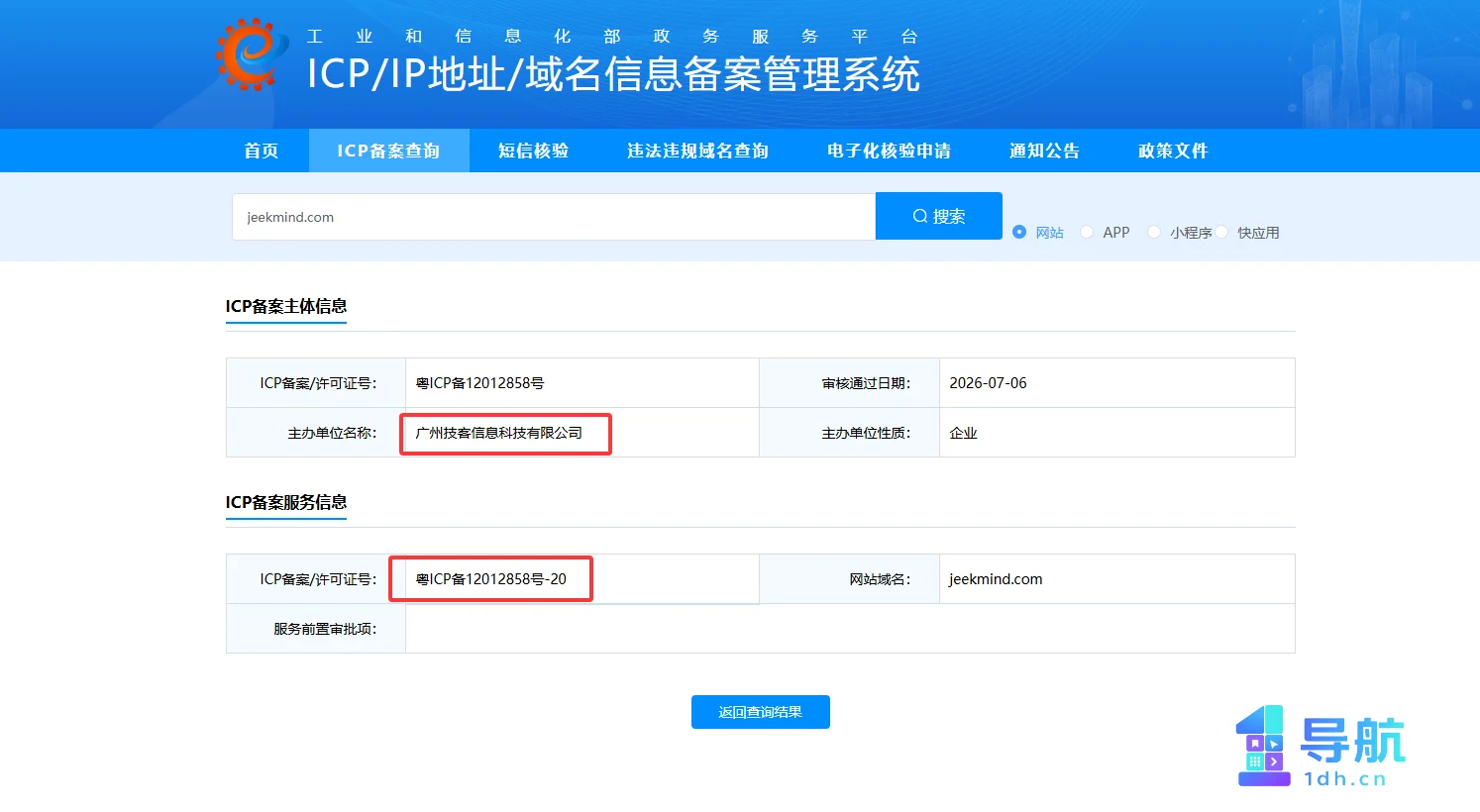This screenshot has height=812, width=1480.
Task: Click the 返回查询结果 button
Action: tap(761, 712)
